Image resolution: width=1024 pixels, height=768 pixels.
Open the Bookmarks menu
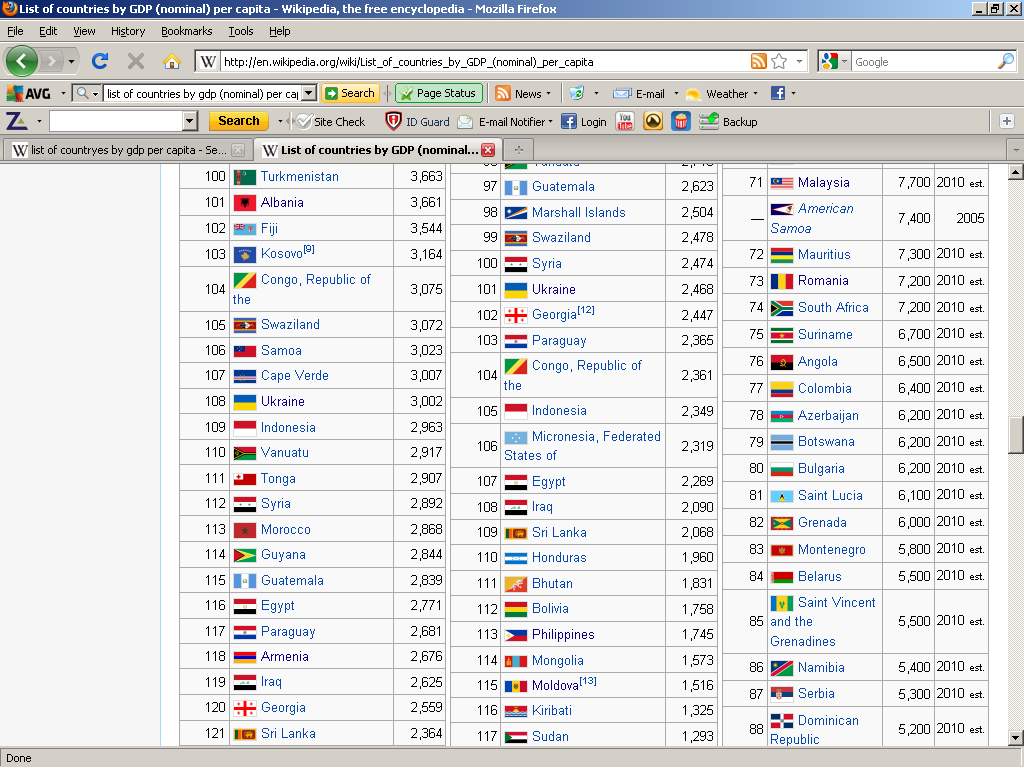pos(186,31)
